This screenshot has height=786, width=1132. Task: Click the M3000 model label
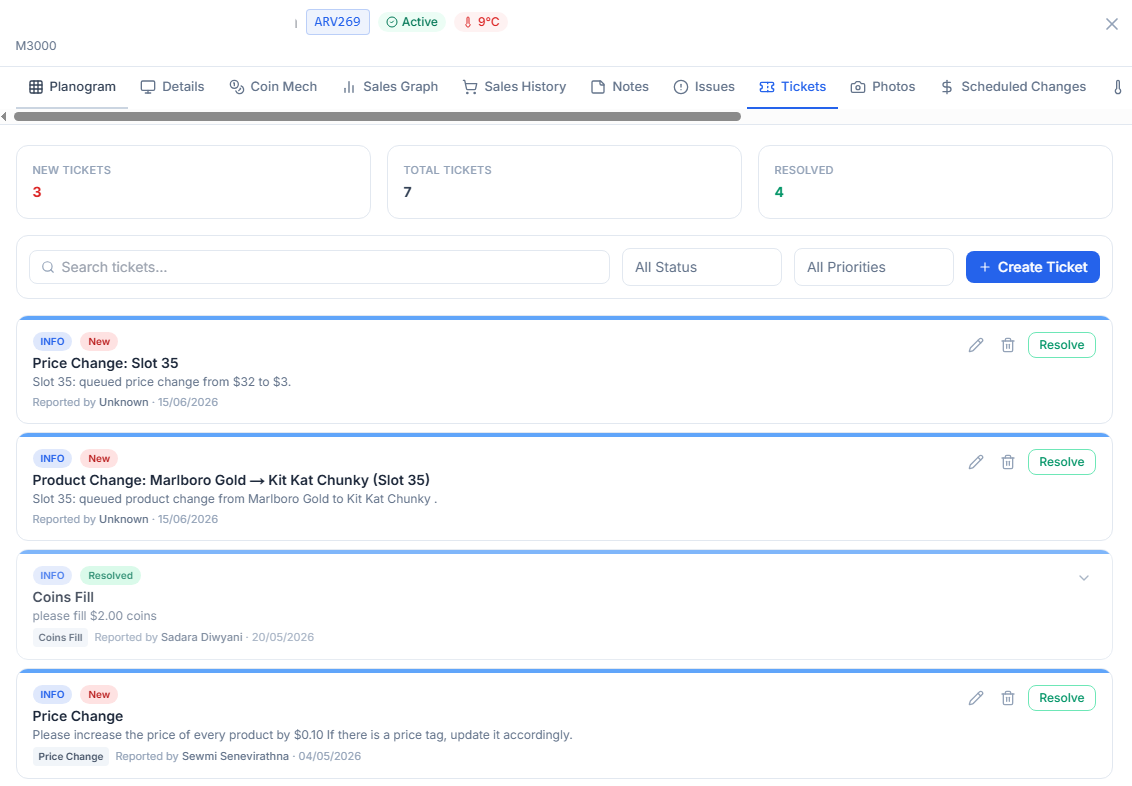tap(36, 45)
